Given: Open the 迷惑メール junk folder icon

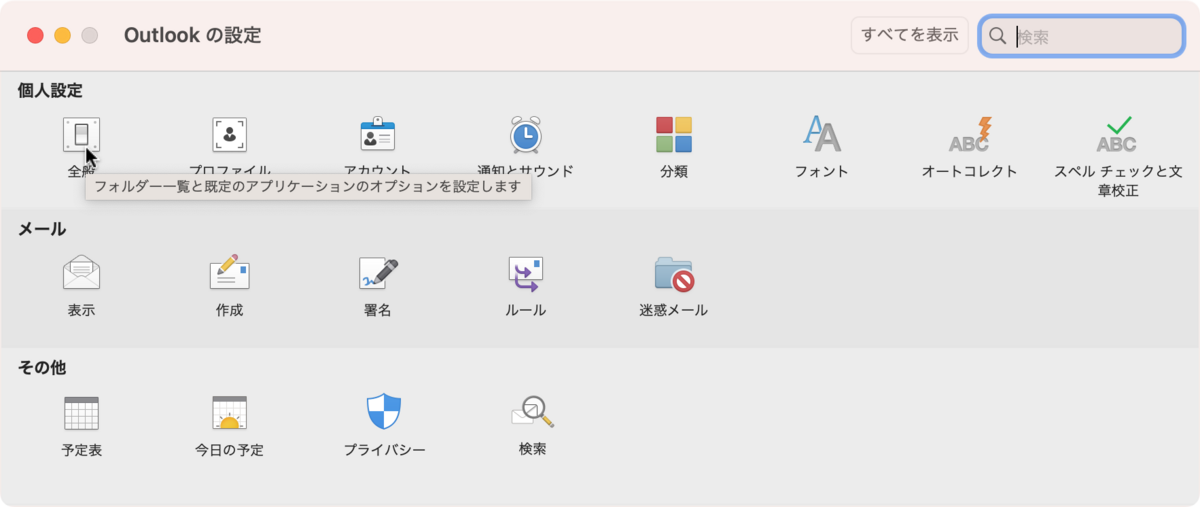Looking at the screenshot, I should (674, 273).
